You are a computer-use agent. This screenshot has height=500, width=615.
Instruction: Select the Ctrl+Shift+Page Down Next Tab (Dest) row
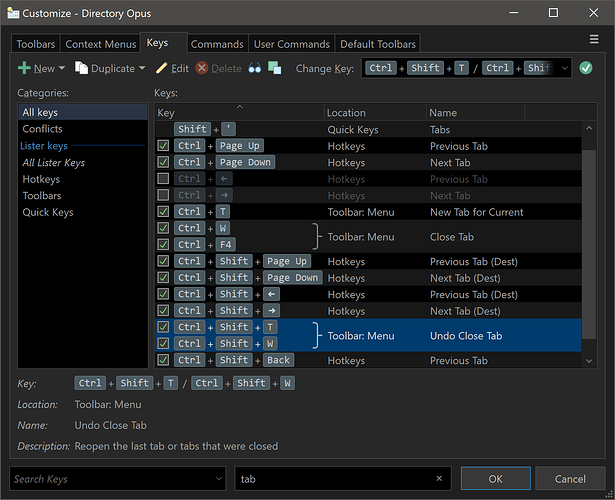(368, 278)
